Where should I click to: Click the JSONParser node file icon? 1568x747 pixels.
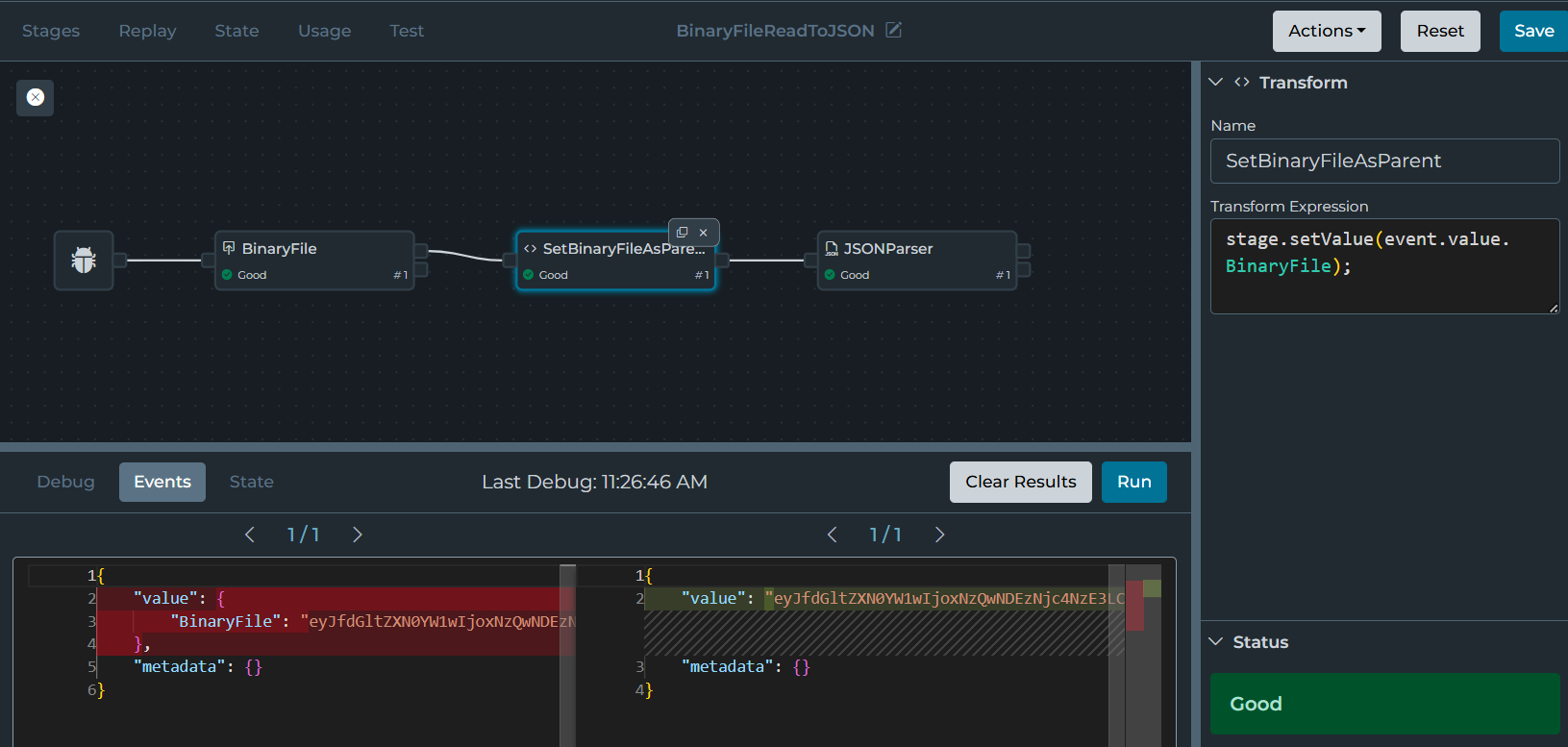832,248
